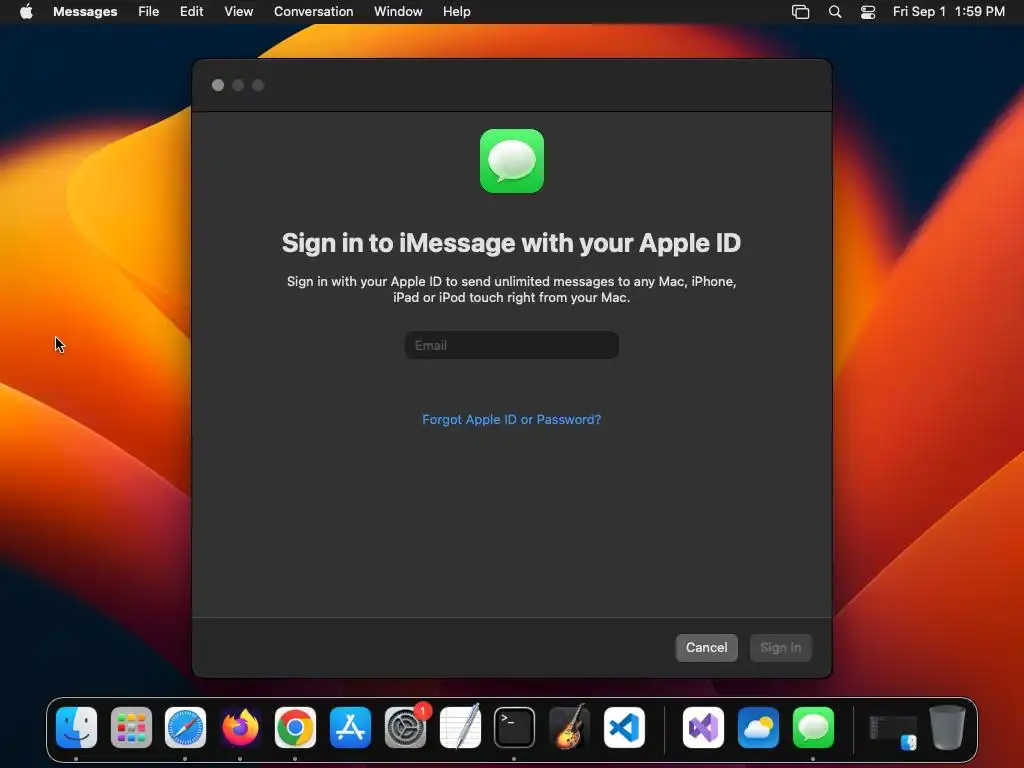Click the green Messages logo in dialog
The width and height of the screenshot is (1024, 768).
(x=512, y=161)
